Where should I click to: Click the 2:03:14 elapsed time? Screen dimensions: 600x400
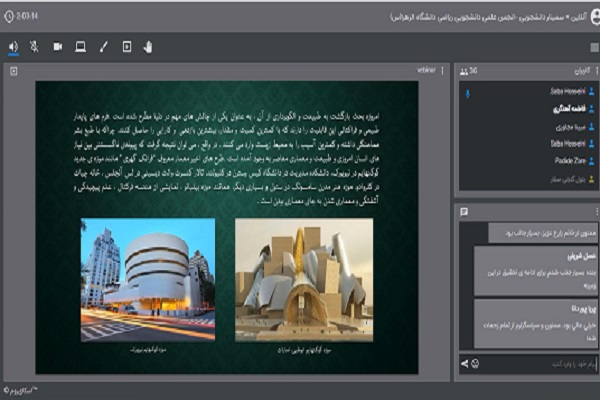pyautogui.click(x=27, y=16)
